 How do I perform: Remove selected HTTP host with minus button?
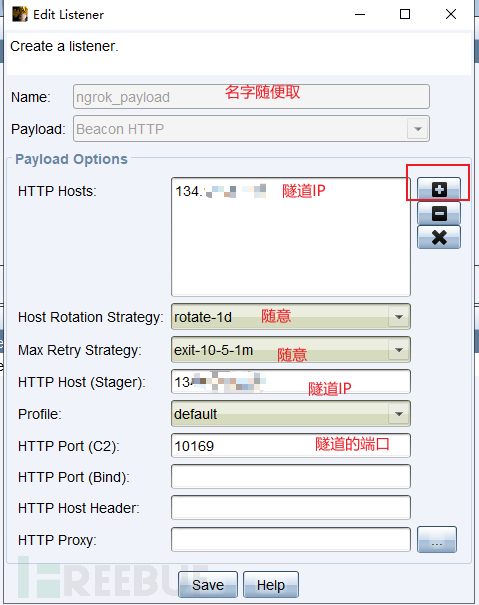coord(439,213)
